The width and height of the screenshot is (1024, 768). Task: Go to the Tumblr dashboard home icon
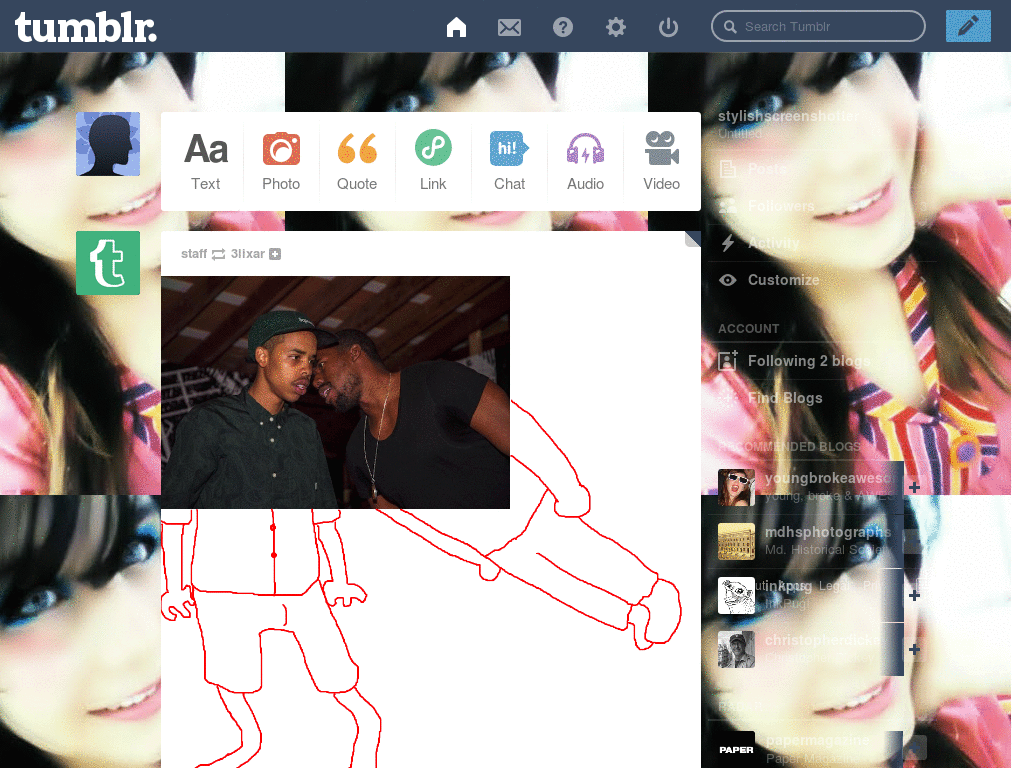[456, 27]
